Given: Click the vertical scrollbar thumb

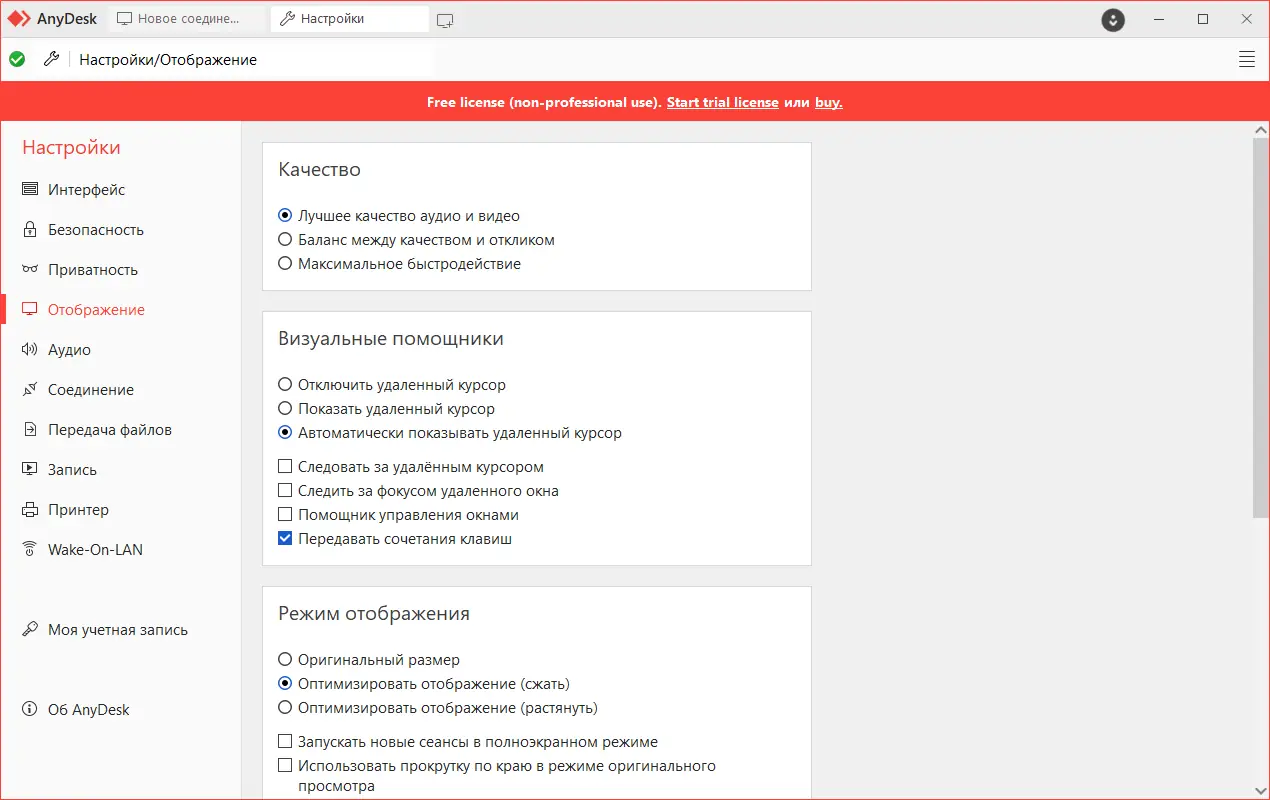Looking at the screenshot, I should click(x=1260, y=328).
